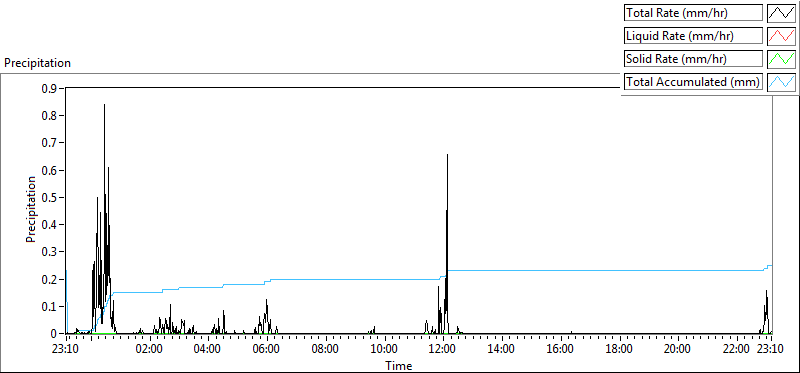Click the starting 23:10 time axis label
Image resolution: width=800 pixels, height=373 pixels.
point(66,350)
